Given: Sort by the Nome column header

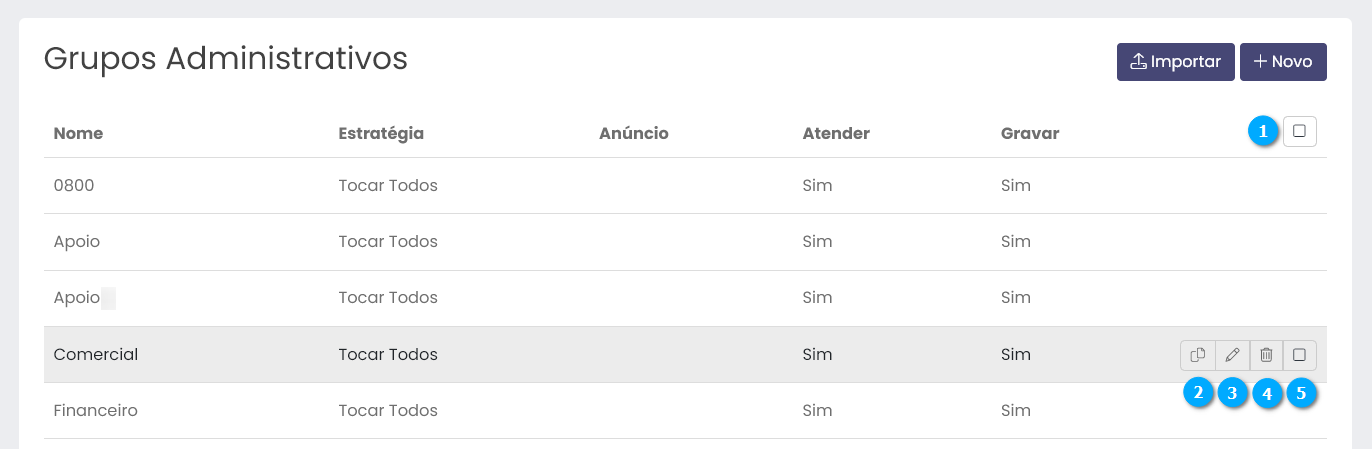Looking at the screenshot, I should click(78, 133).
